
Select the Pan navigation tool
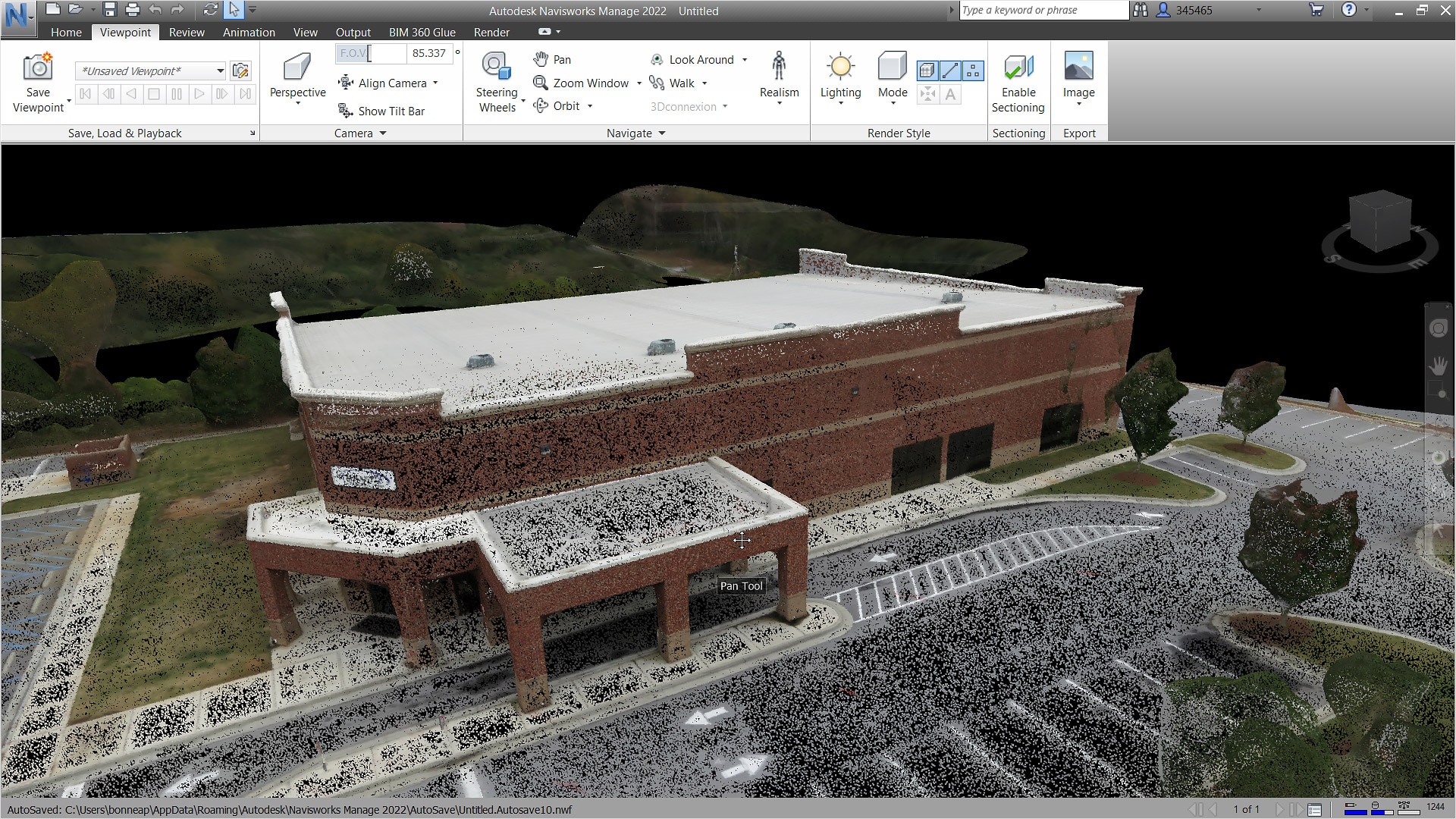[552, 59]
